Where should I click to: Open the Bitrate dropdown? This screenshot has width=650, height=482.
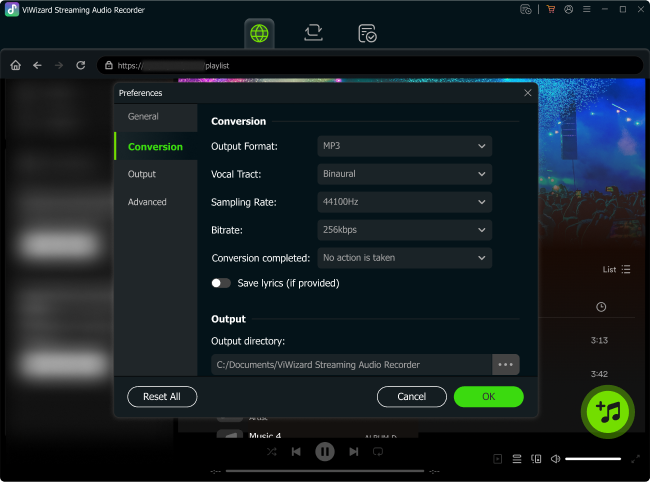coord(404,230)
